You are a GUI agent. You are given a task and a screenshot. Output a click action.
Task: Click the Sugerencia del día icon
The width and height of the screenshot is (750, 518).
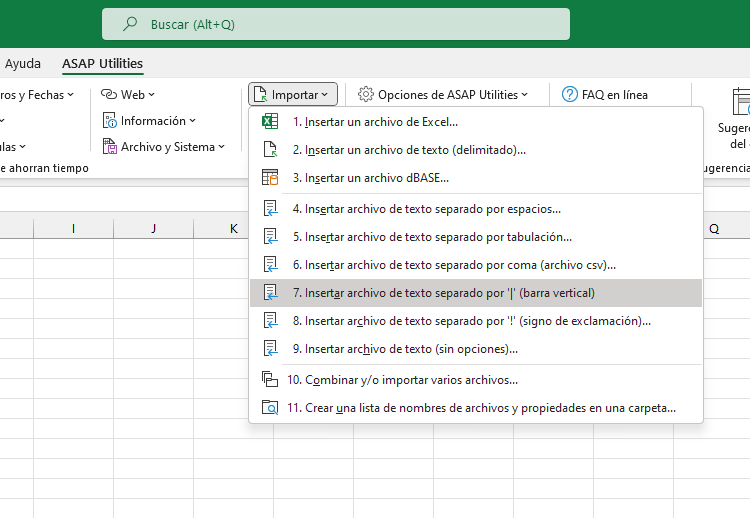(741, 101)
